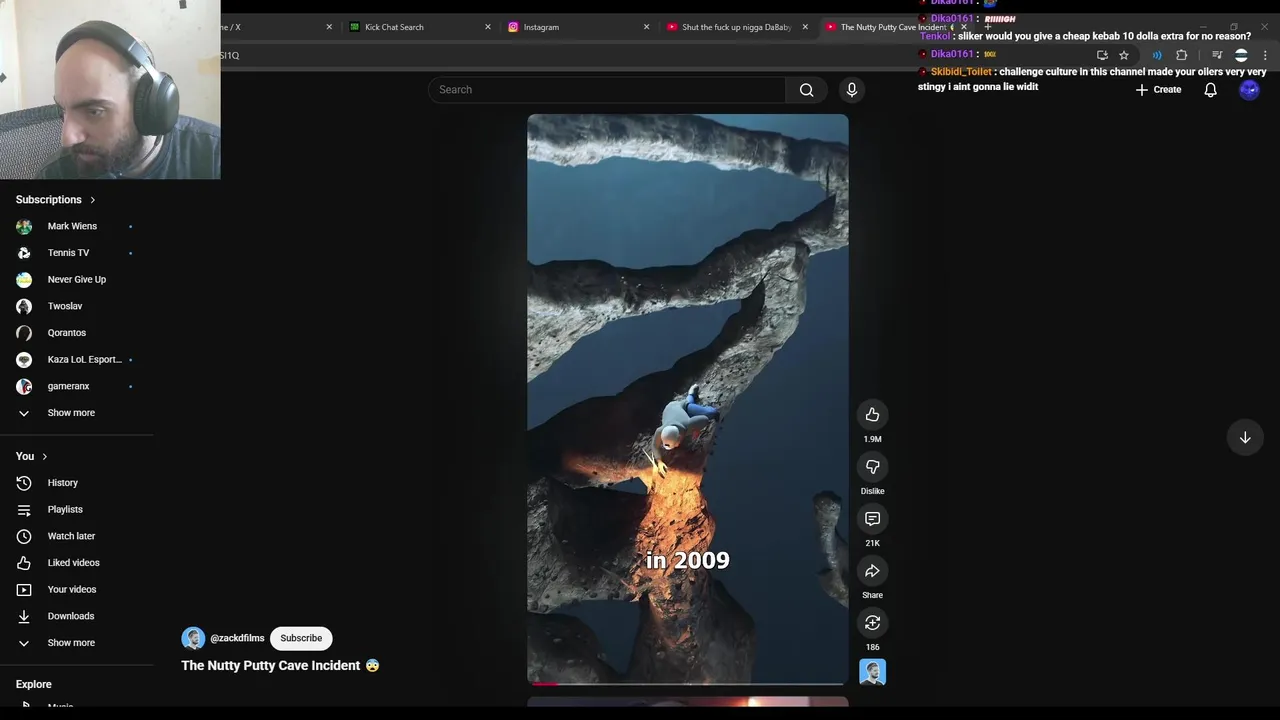1280x720 pixels.
Task: Click the Dislike thumbs-down button
Action: click(x=872, y=466)
